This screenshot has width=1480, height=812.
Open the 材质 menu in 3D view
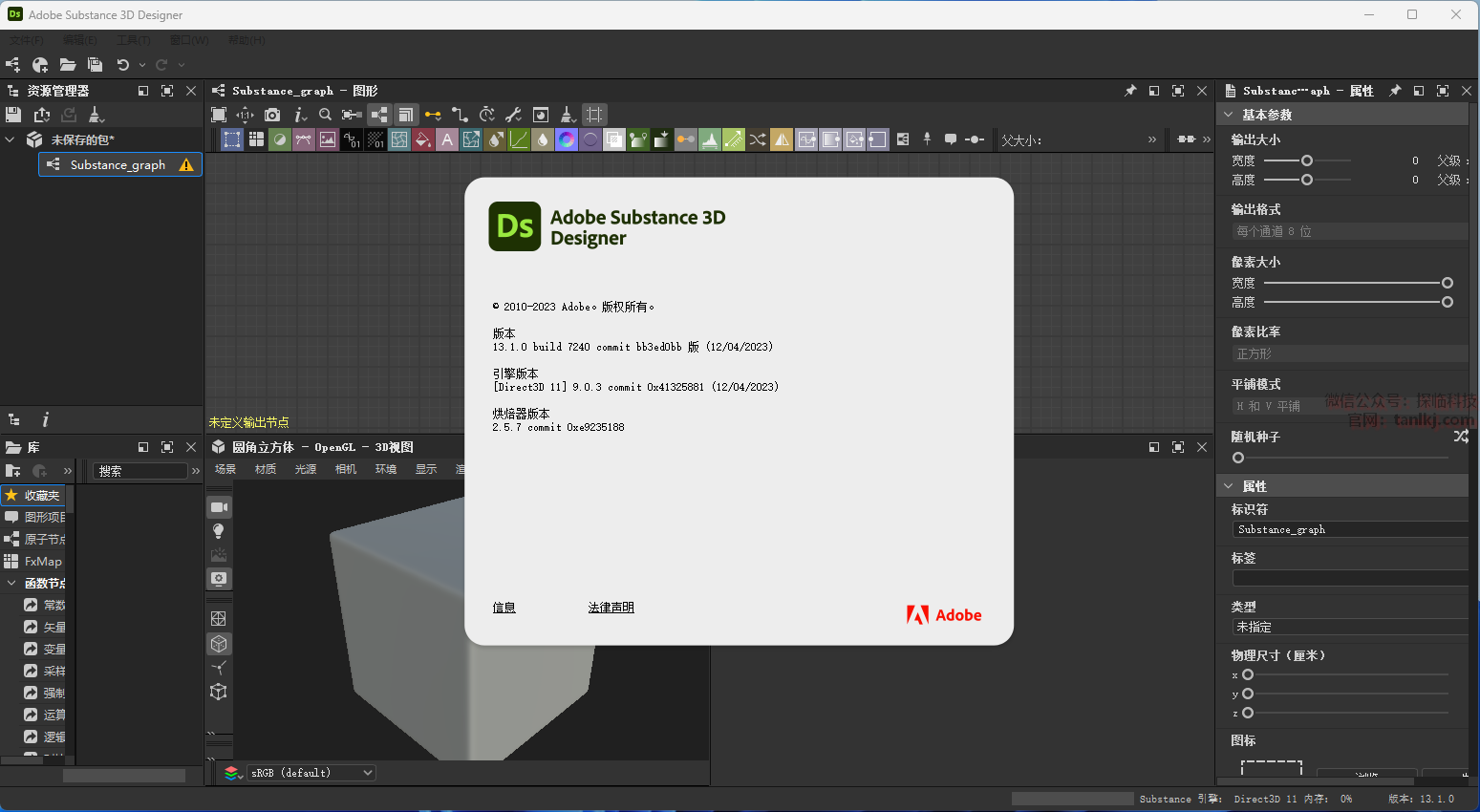pos(266,469)
